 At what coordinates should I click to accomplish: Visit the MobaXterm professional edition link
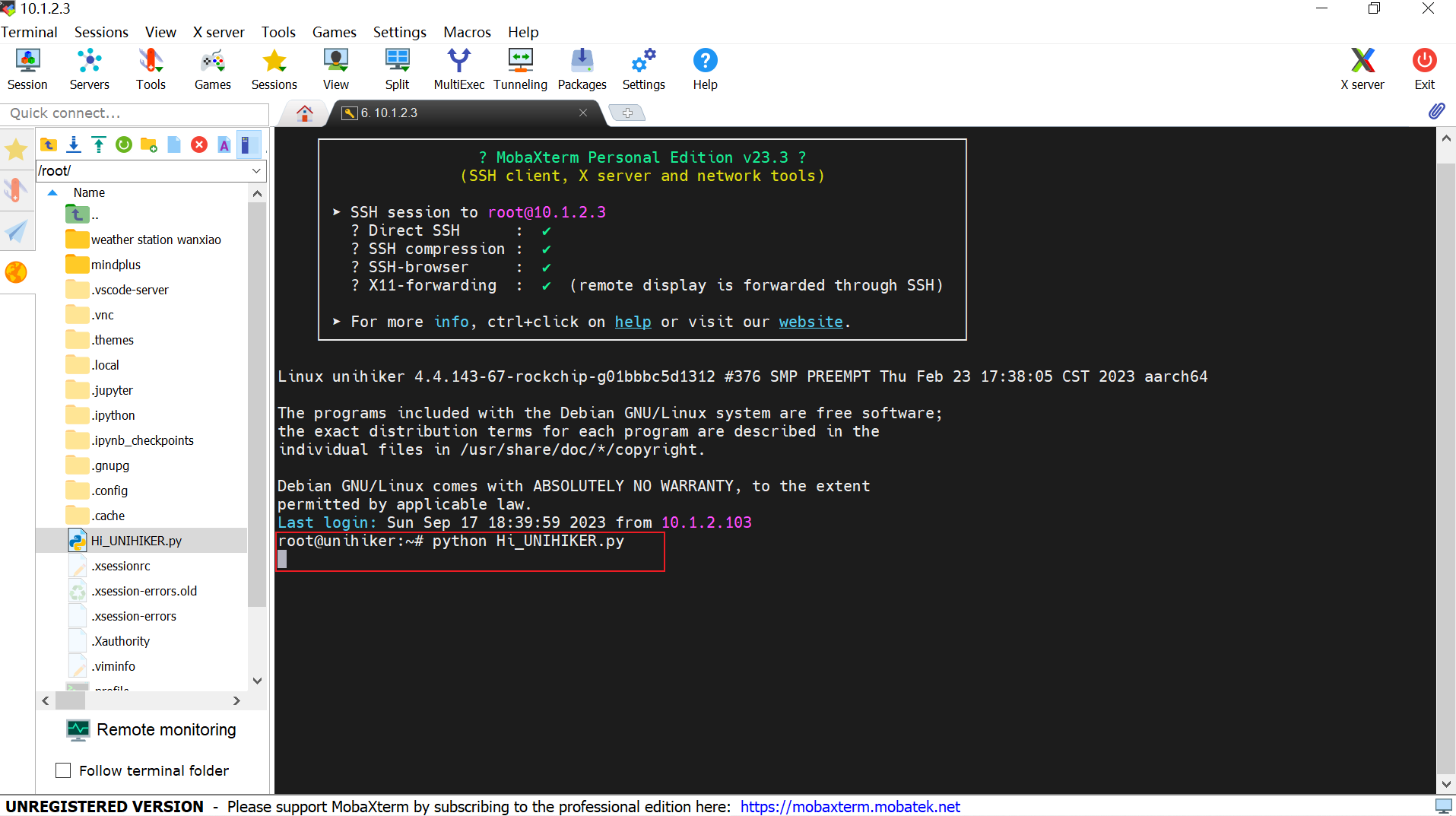849,806
